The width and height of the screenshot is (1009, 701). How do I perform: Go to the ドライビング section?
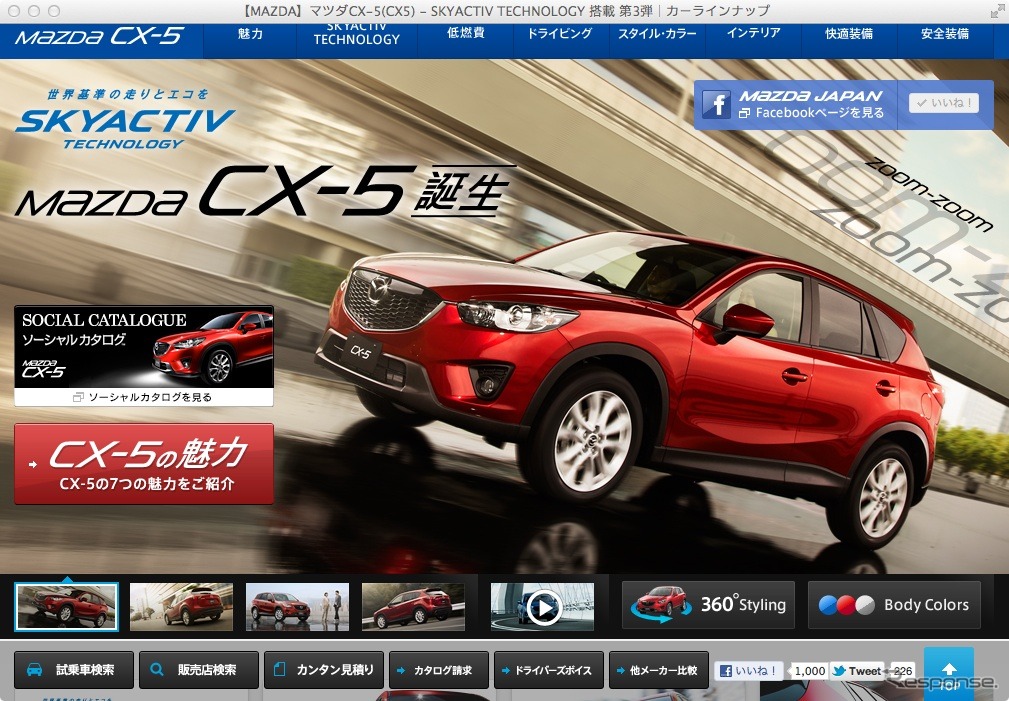point(560,33)
